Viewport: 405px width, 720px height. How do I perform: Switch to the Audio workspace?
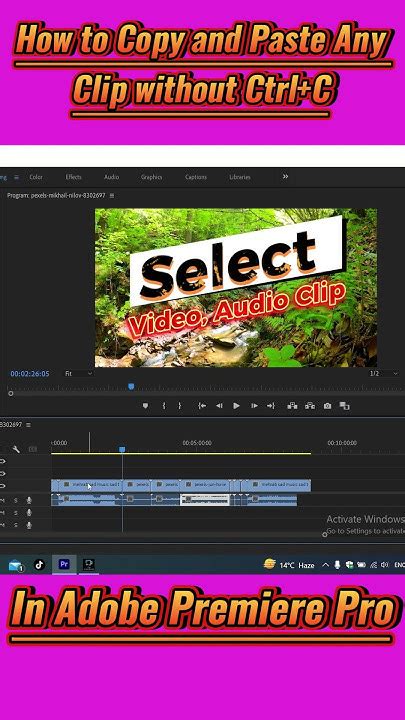pos(111,177)
